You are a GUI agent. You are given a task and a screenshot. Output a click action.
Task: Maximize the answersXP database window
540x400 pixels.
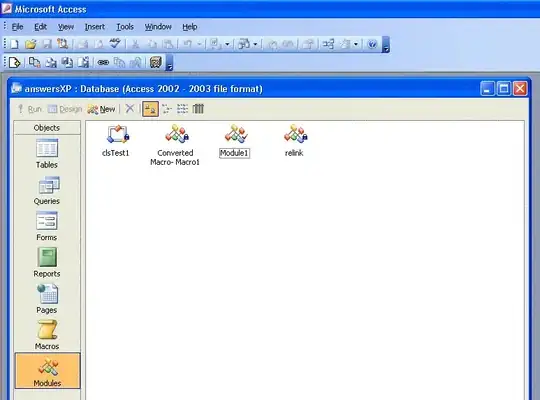click(503, 89)
